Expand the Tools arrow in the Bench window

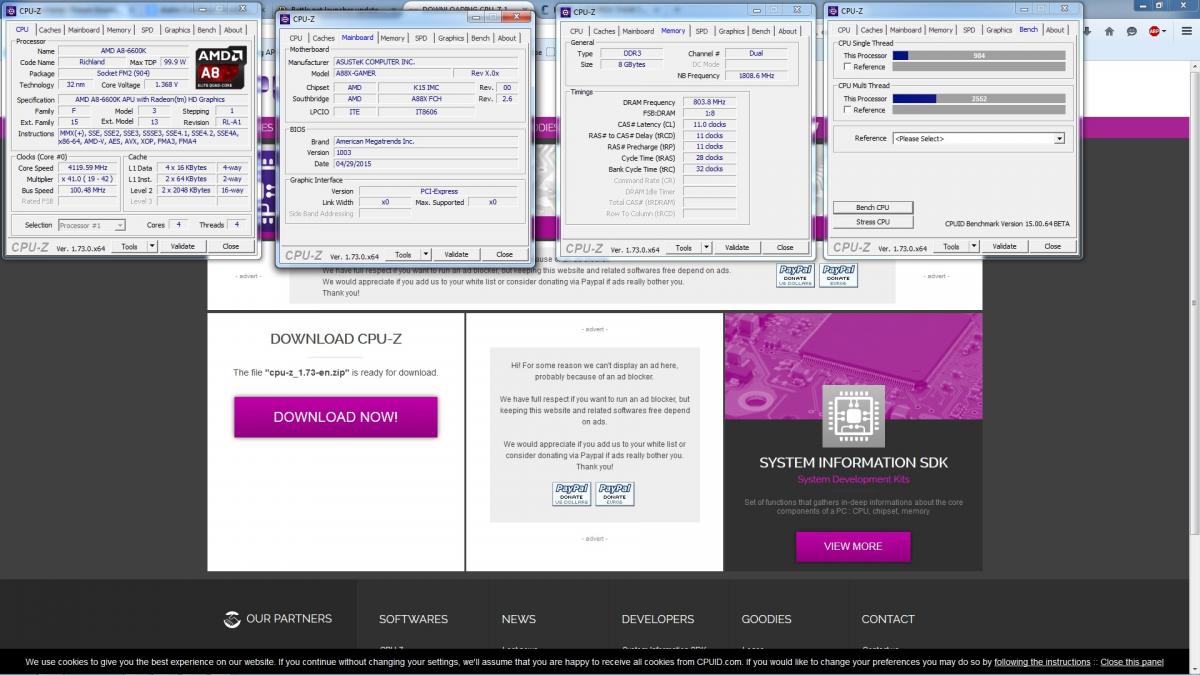coord(974,246)
